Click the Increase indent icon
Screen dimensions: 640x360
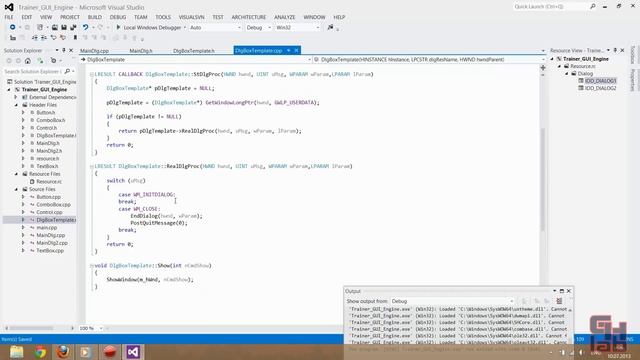point(44,38)
